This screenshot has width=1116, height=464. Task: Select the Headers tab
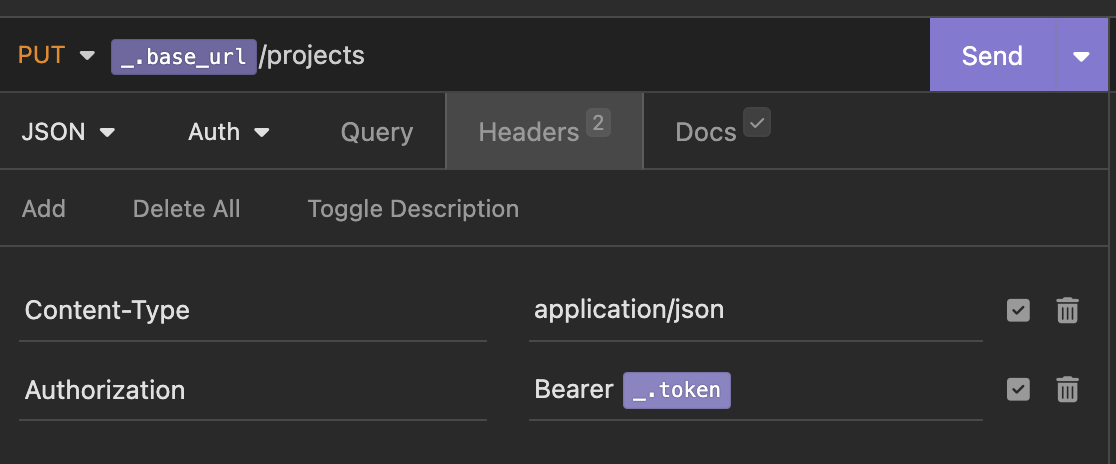pos(529,132)
